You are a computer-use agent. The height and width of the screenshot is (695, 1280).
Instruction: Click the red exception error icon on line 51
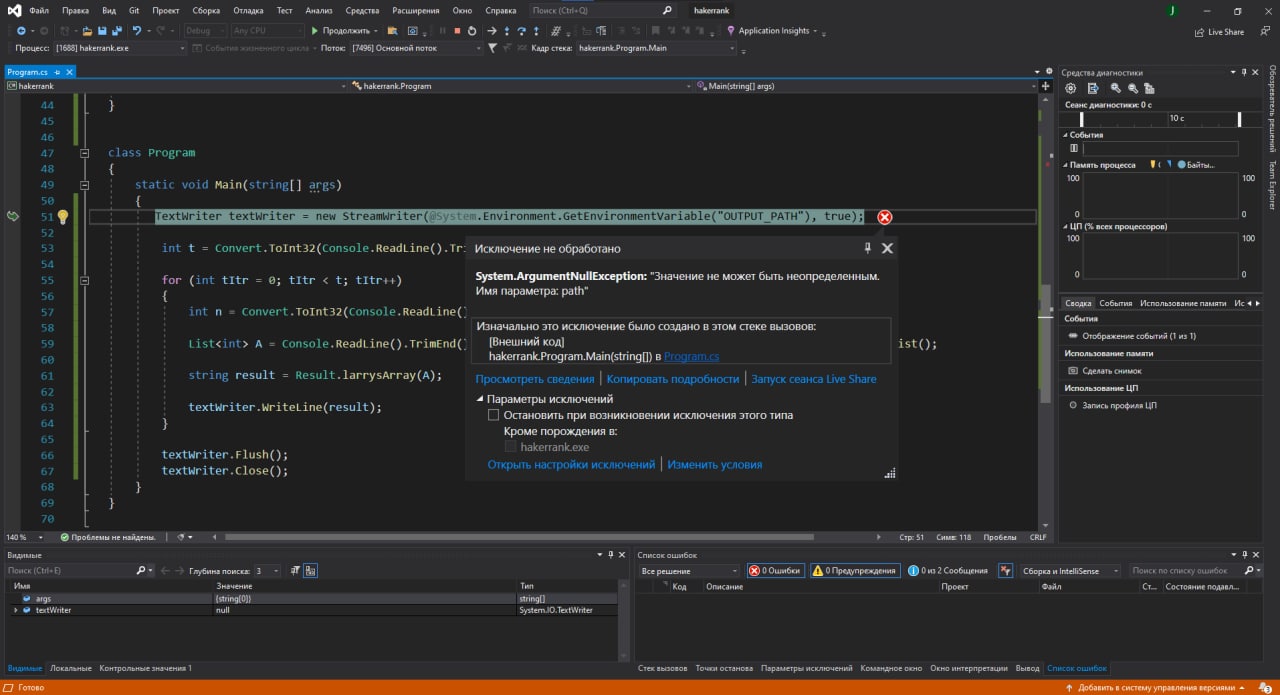pos(884,217)
